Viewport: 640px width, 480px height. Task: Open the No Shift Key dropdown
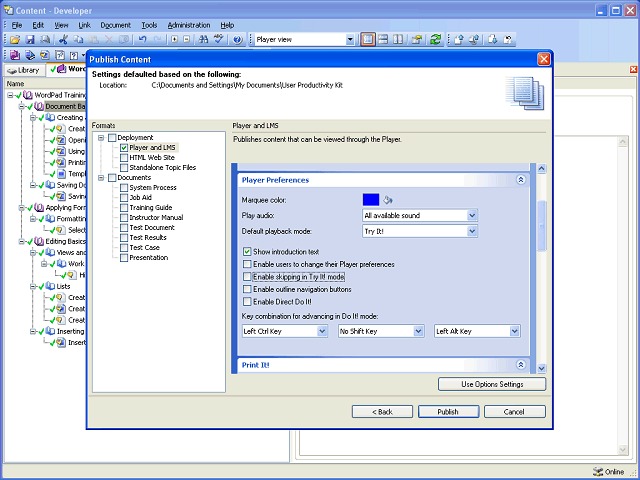coord(418,331)
